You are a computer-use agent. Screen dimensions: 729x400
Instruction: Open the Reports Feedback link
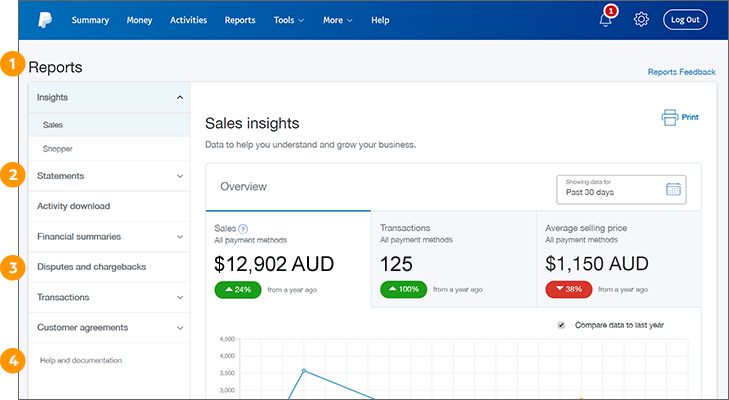pyautogui.click(x=681, y=72)
